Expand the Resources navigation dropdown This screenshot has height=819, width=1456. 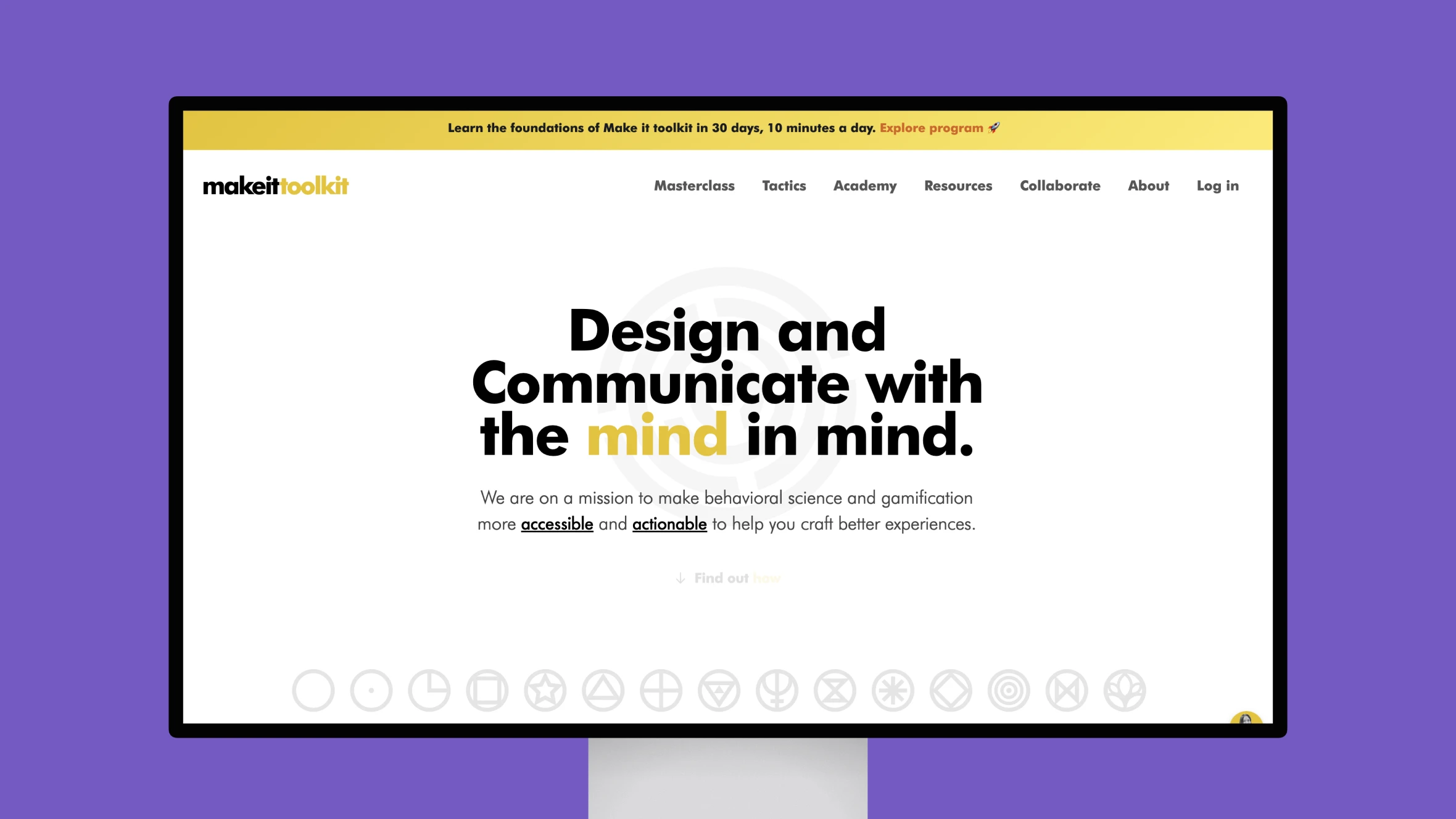tap(958, 185)
